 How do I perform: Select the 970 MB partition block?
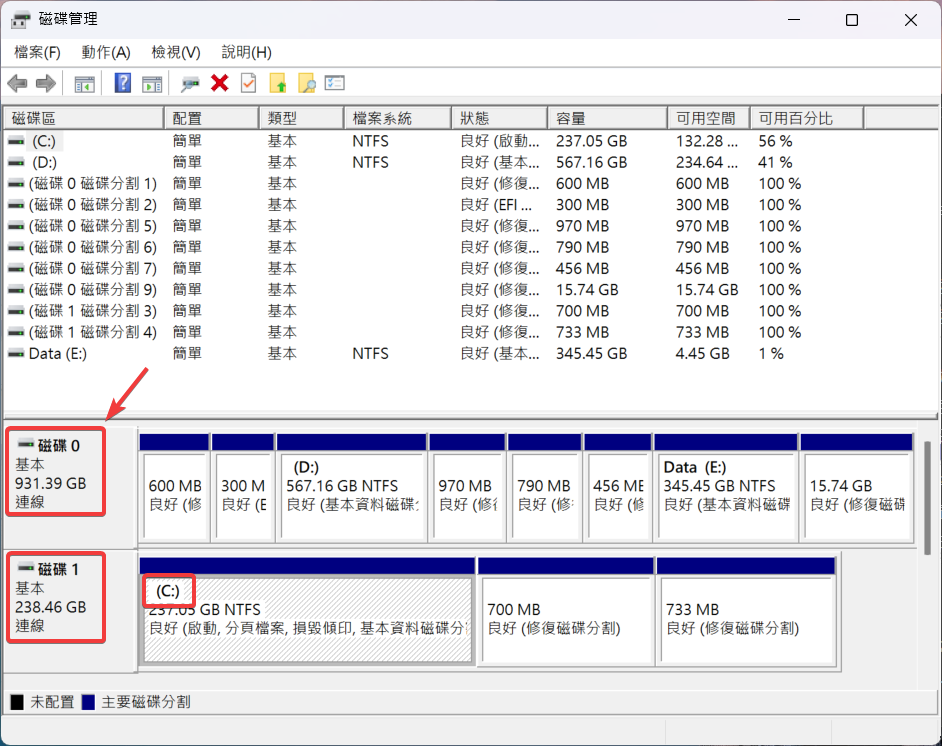pyautogui.click(x=467, y=488)
